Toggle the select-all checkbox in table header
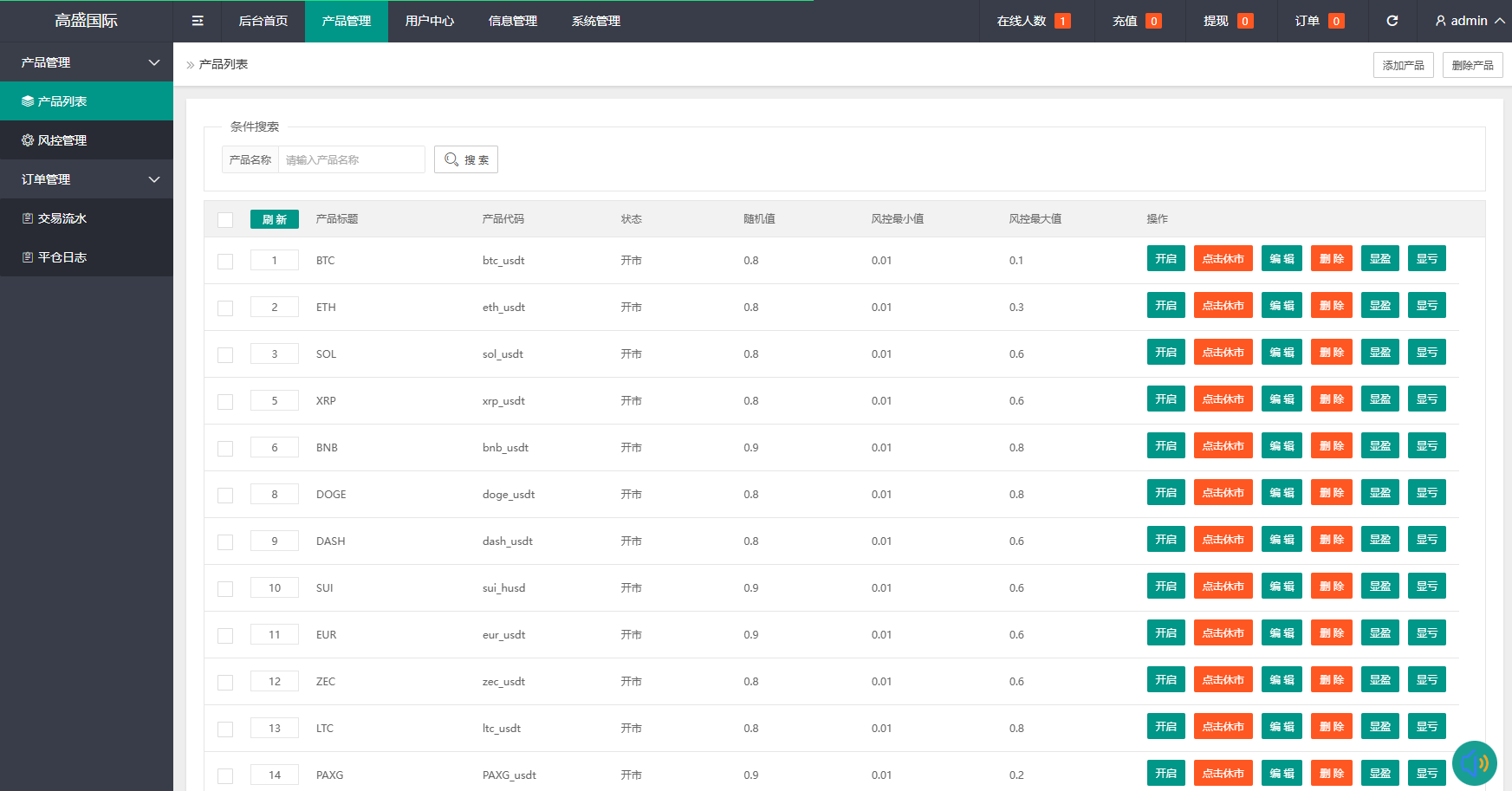 coord(225,219)
